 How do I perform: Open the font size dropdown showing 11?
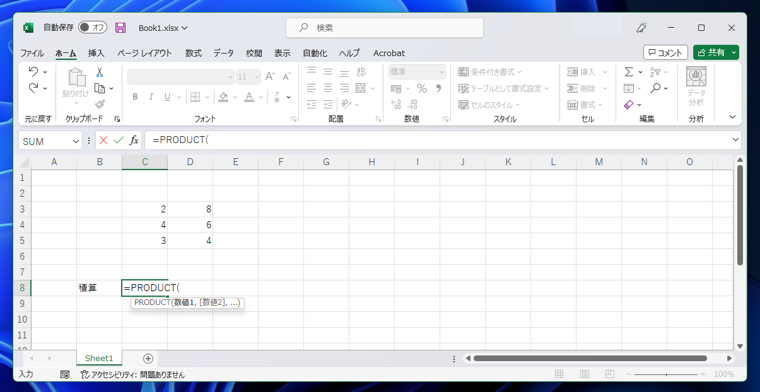(256, 77)
